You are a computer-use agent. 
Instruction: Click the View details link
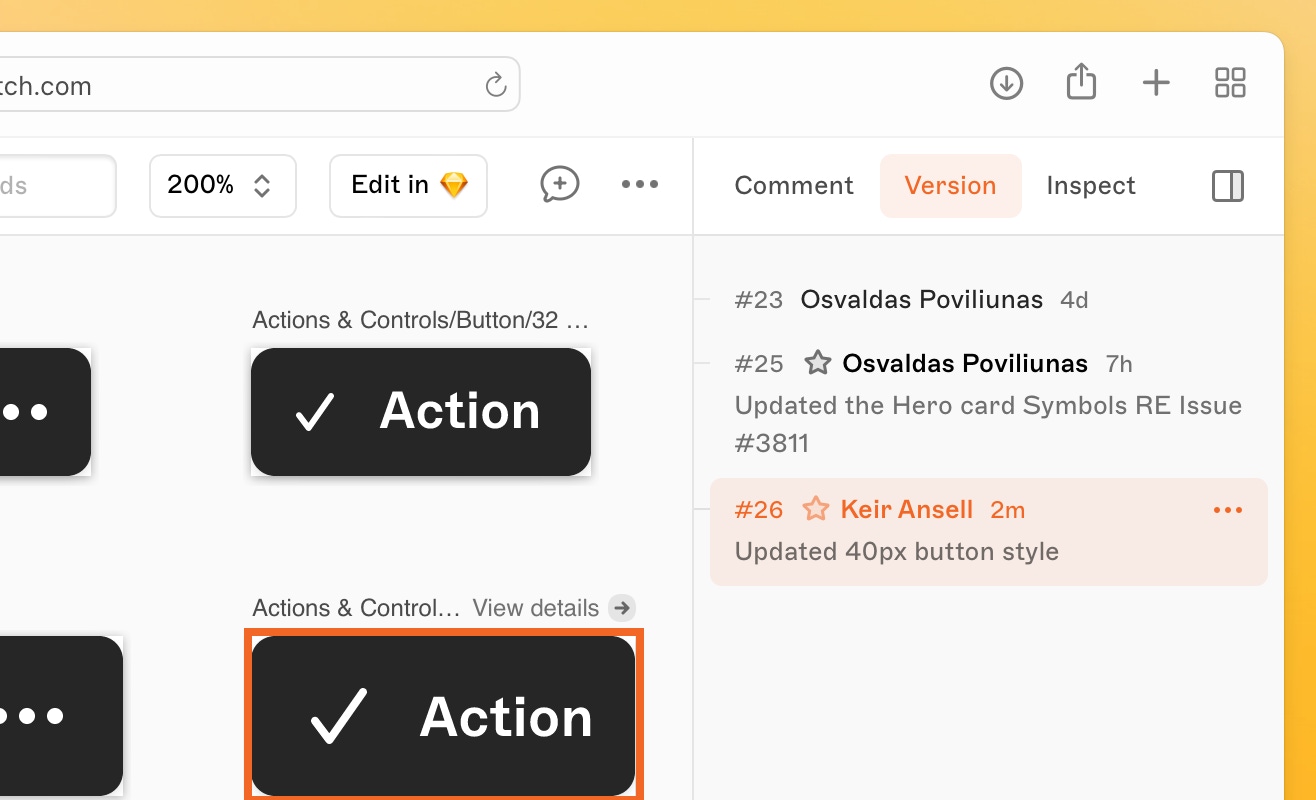(x=536, y=608)
